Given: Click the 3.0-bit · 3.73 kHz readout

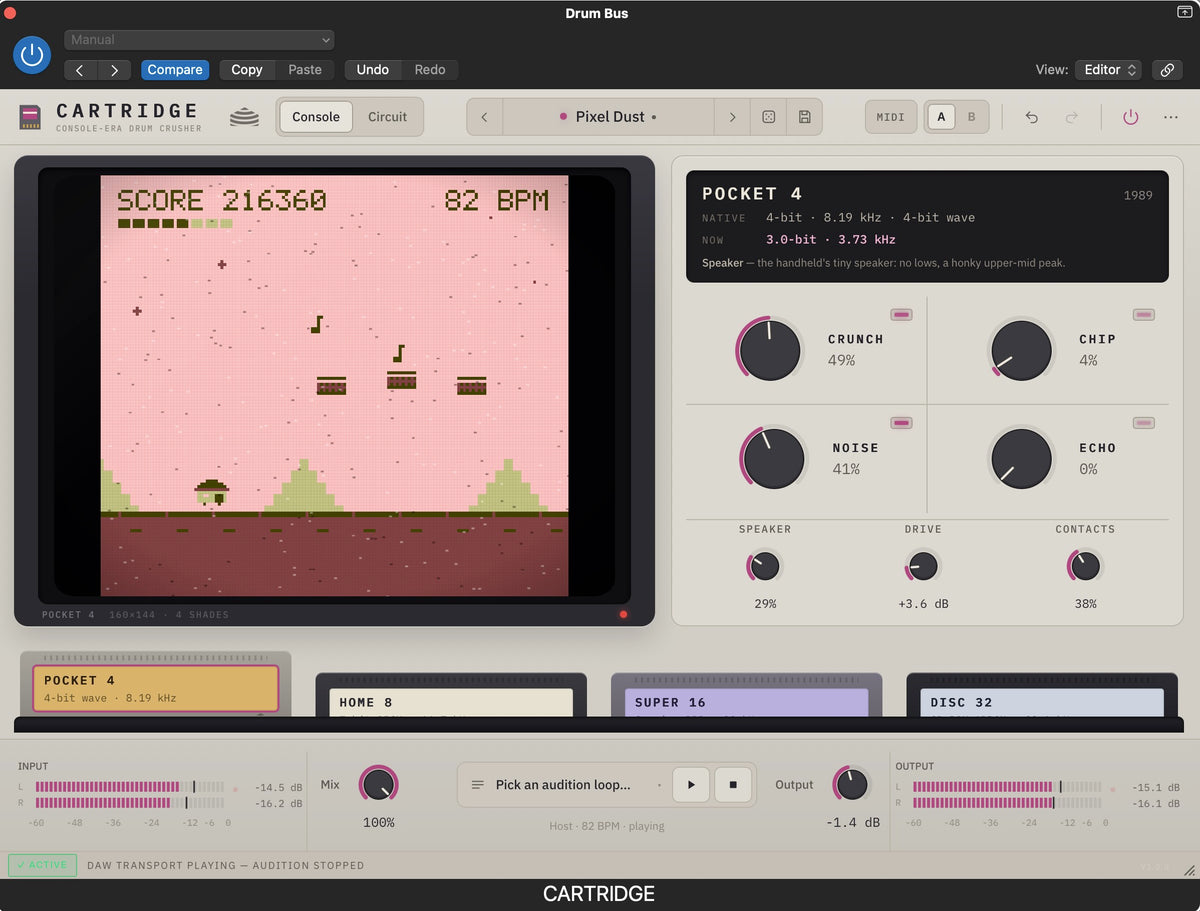Looking at the screenshot, I should (831, 240).
